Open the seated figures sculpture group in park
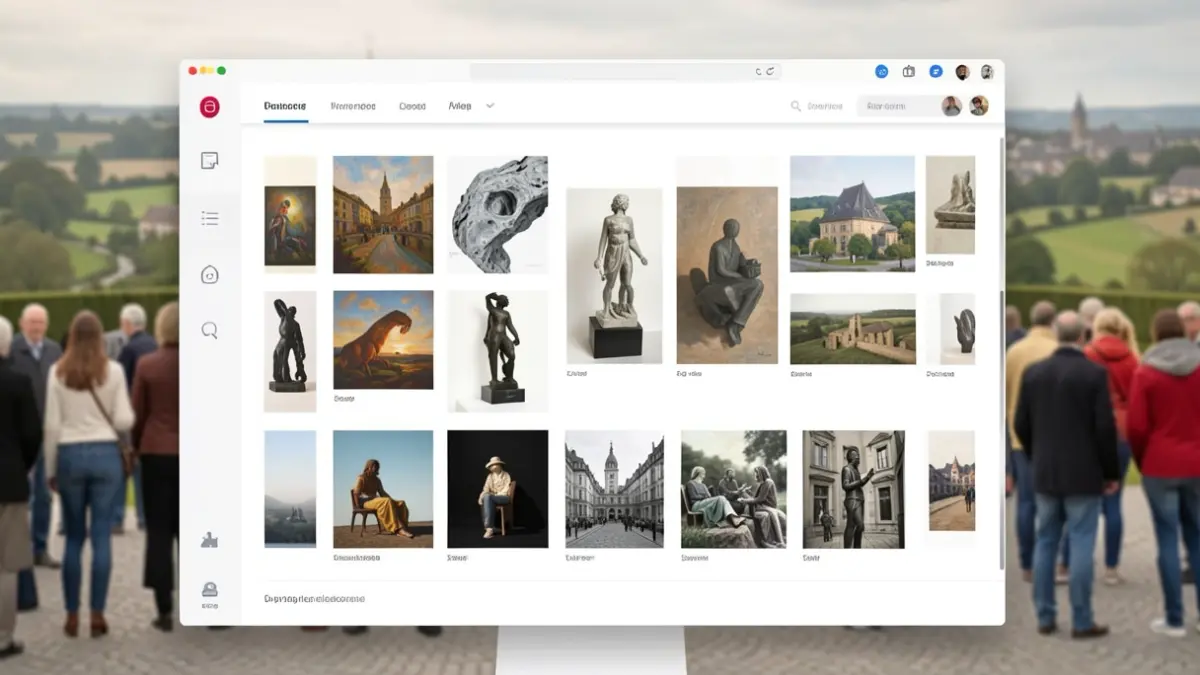The width and height of the screenshot is (1200, 675). coord(734,489)
